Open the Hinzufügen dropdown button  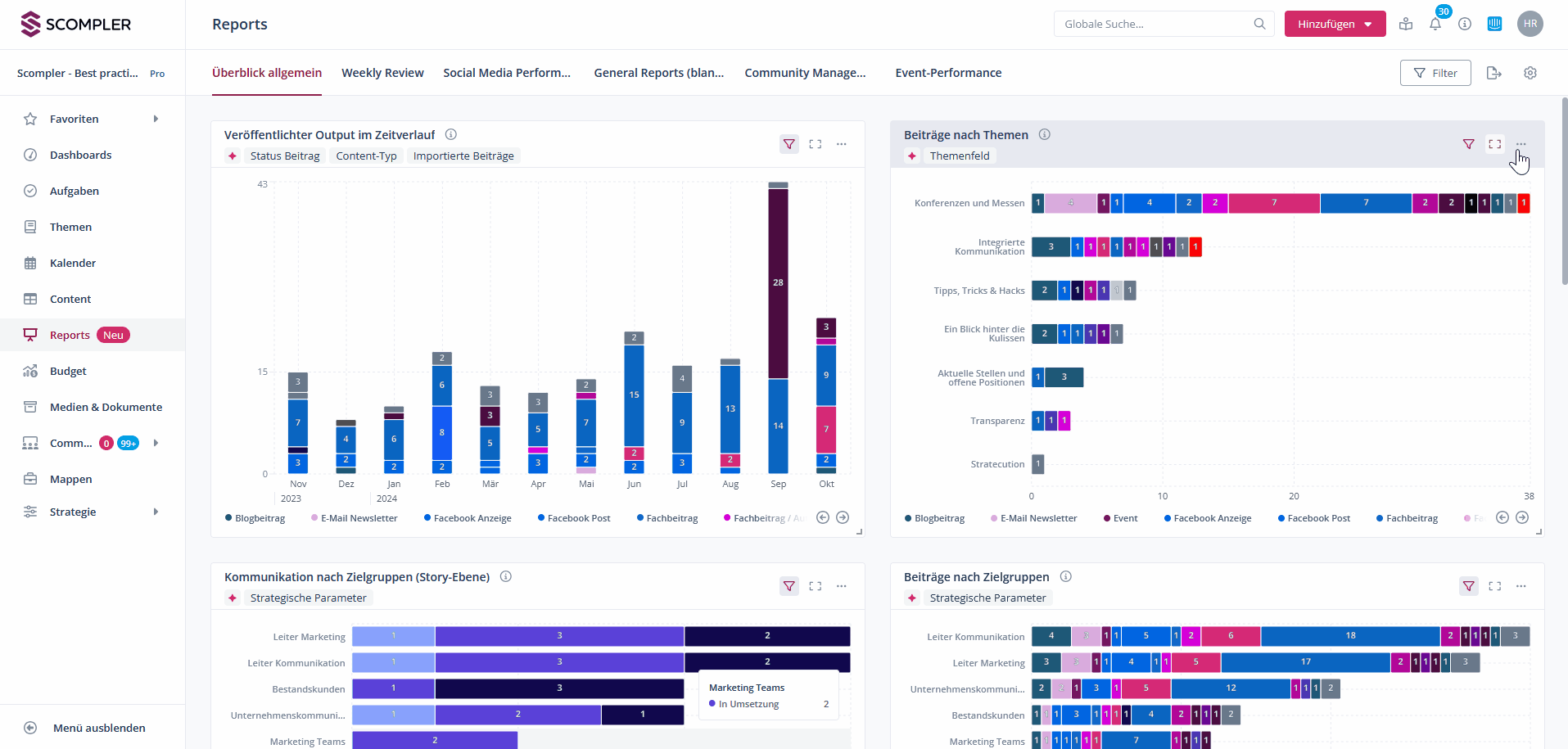pos(1335,25)
